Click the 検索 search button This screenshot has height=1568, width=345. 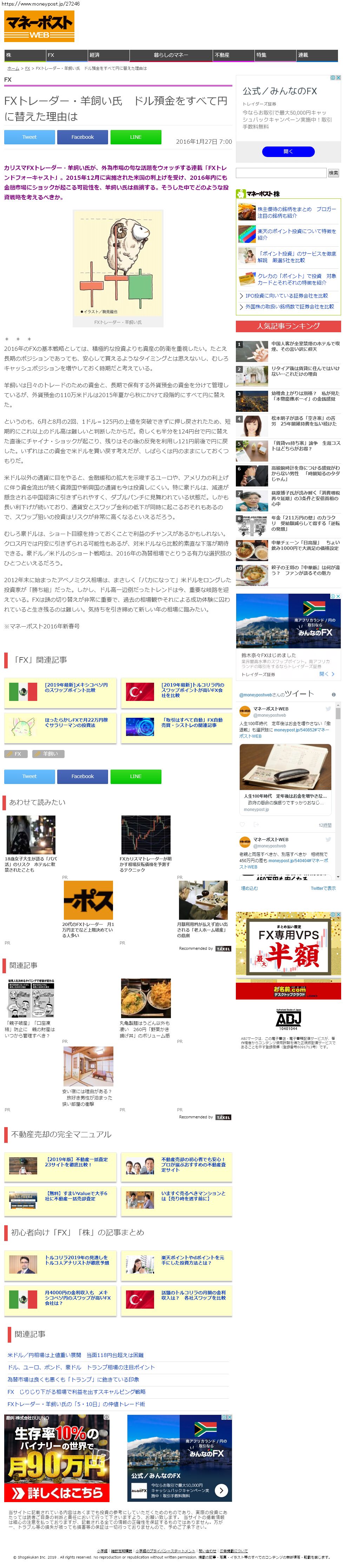(x=333, y=173)
